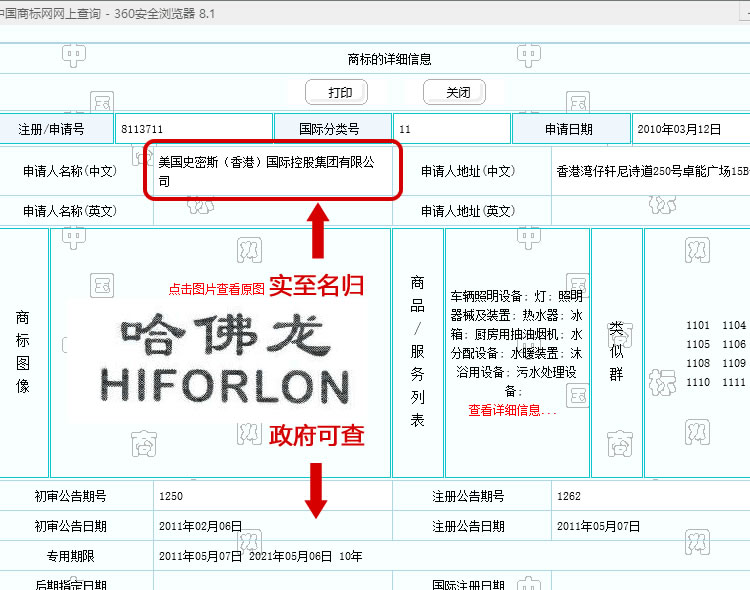The image size is (750, 590).
Task: Select similar group code 1106
Action: 734,344
